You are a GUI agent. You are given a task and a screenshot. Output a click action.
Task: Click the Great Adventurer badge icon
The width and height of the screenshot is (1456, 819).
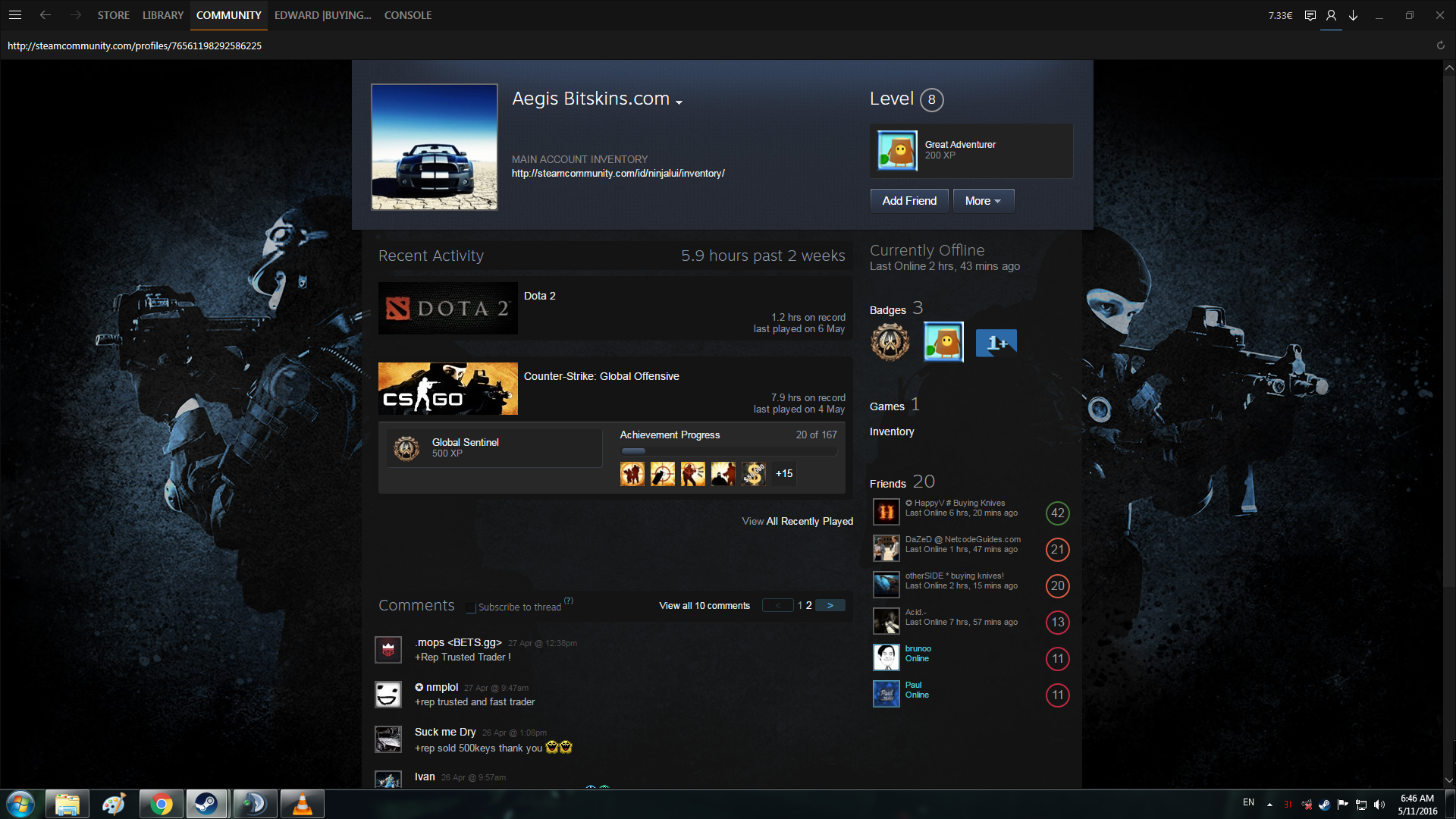(897, 150)
